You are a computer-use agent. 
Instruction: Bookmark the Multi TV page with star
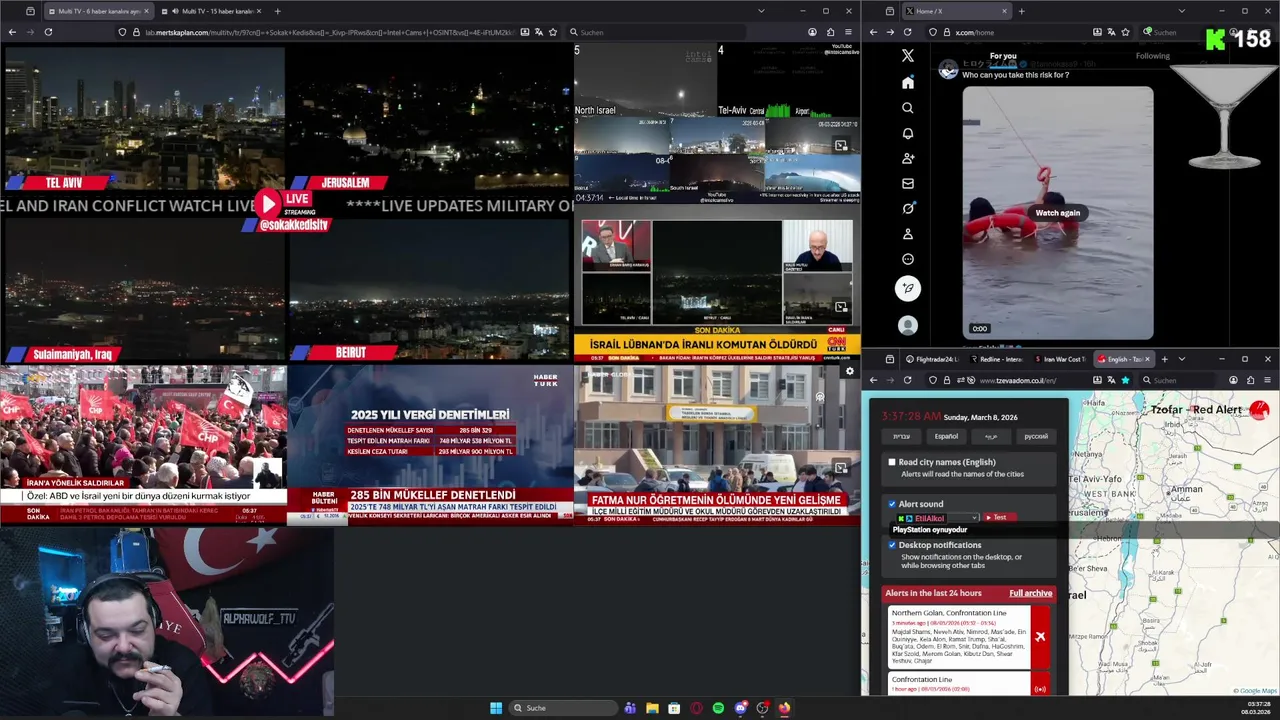point(551,32)
